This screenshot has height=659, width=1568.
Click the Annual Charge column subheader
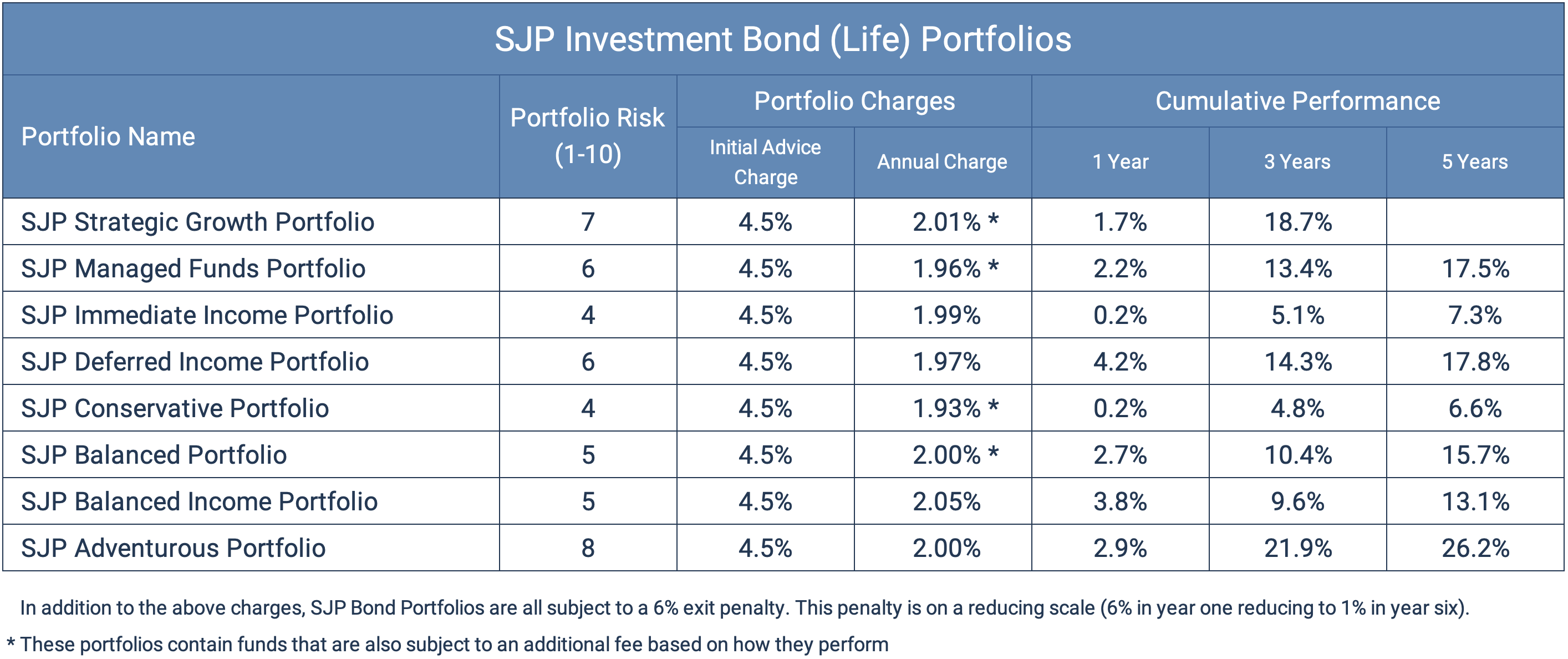(x=941, y=162)
